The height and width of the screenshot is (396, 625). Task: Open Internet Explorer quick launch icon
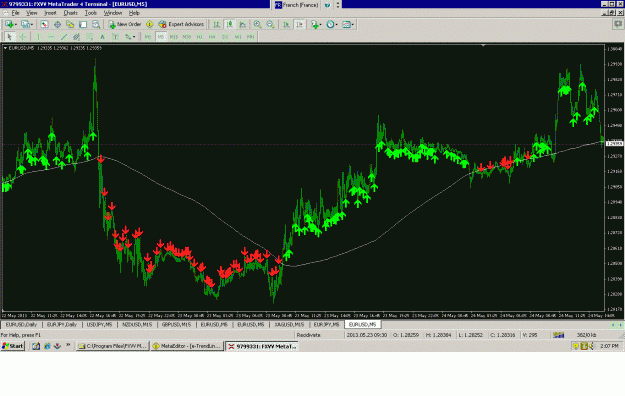click(47, 346)
